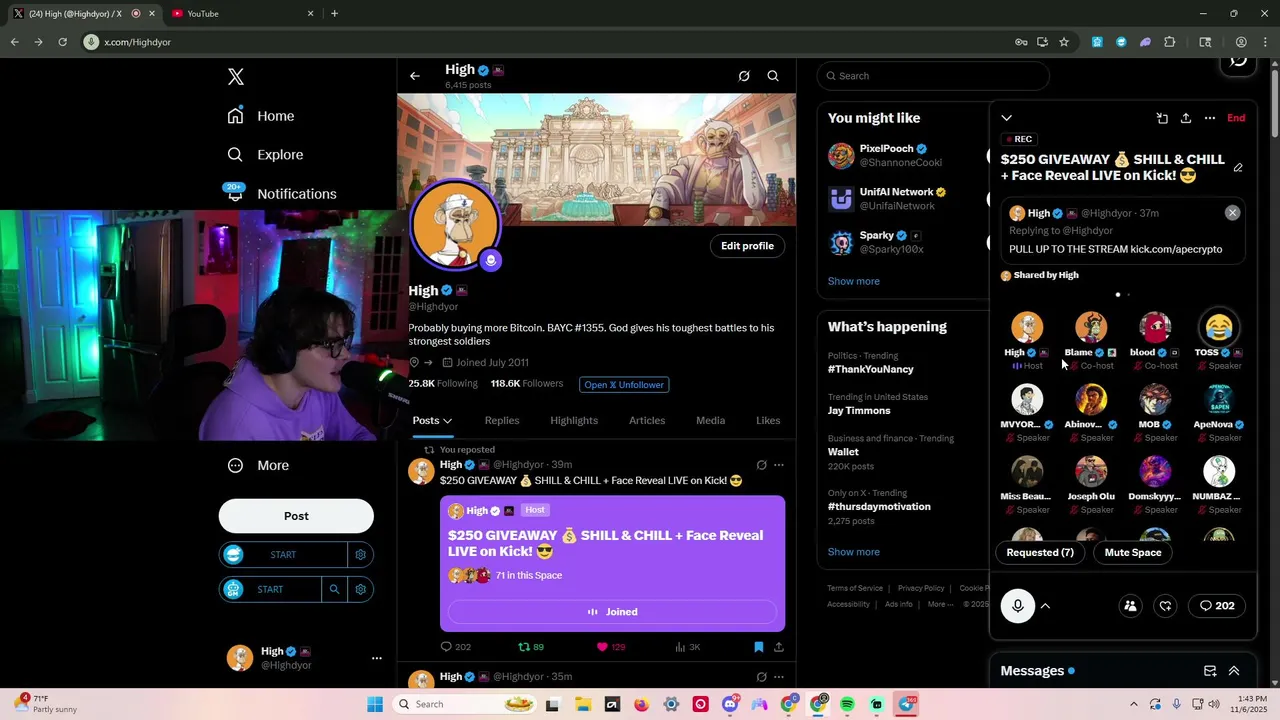This screenshot has height=720, width=1280.
Task: Toggle the bookmark on the giveaway post
Action: [x=758, y=647]
